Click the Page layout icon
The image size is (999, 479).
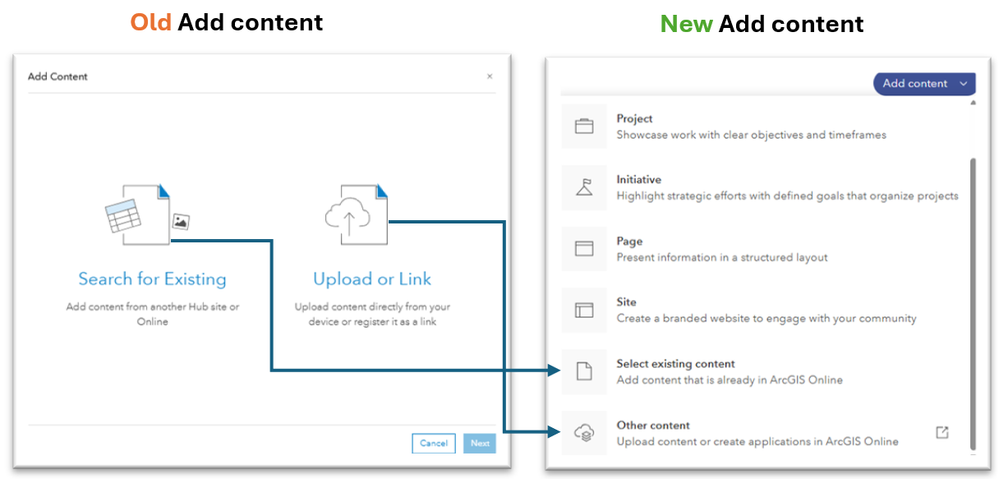pyautogui.click(x=584, y=248)
